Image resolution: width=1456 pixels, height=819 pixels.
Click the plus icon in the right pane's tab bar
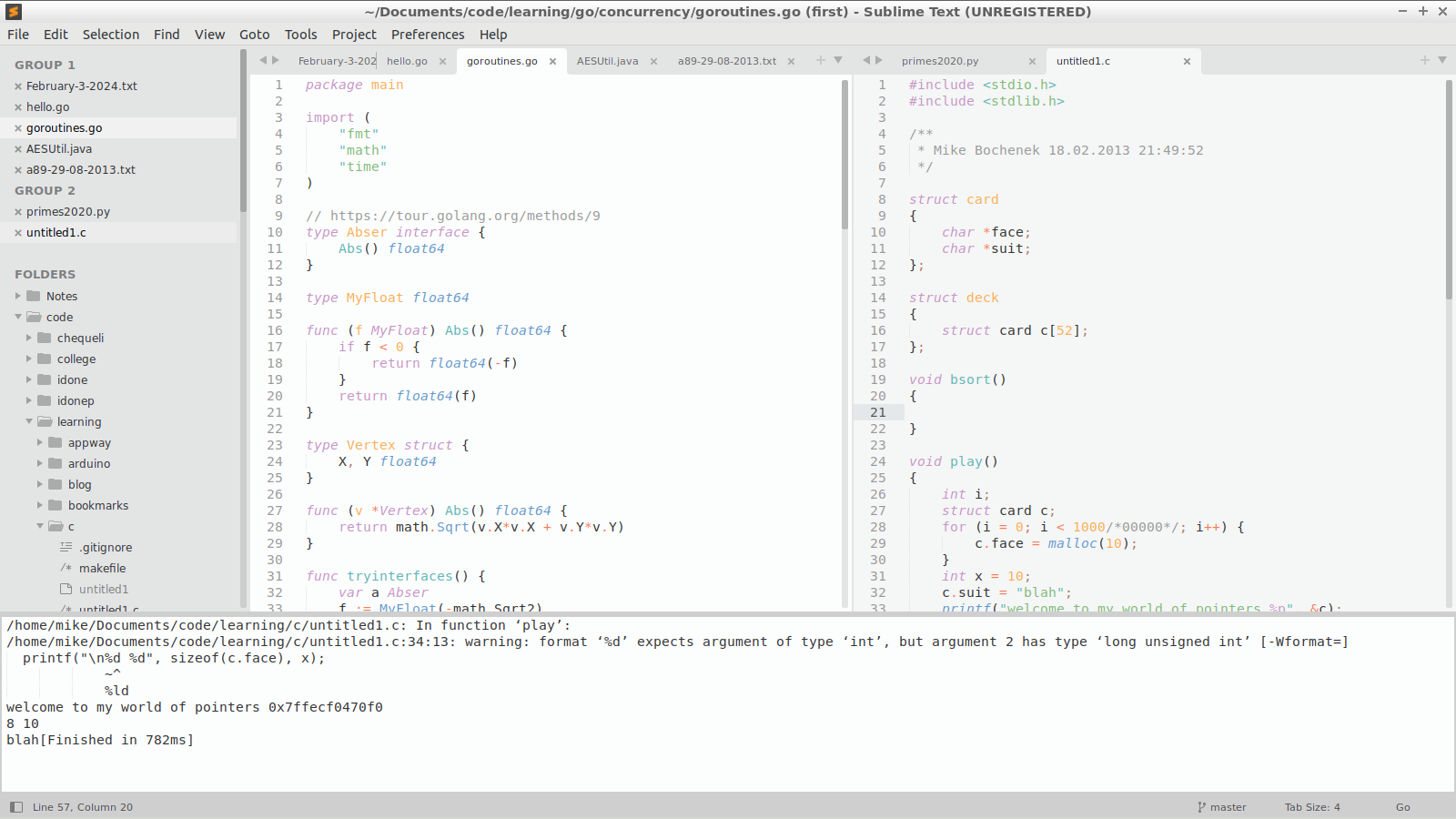pos(1423,60)
